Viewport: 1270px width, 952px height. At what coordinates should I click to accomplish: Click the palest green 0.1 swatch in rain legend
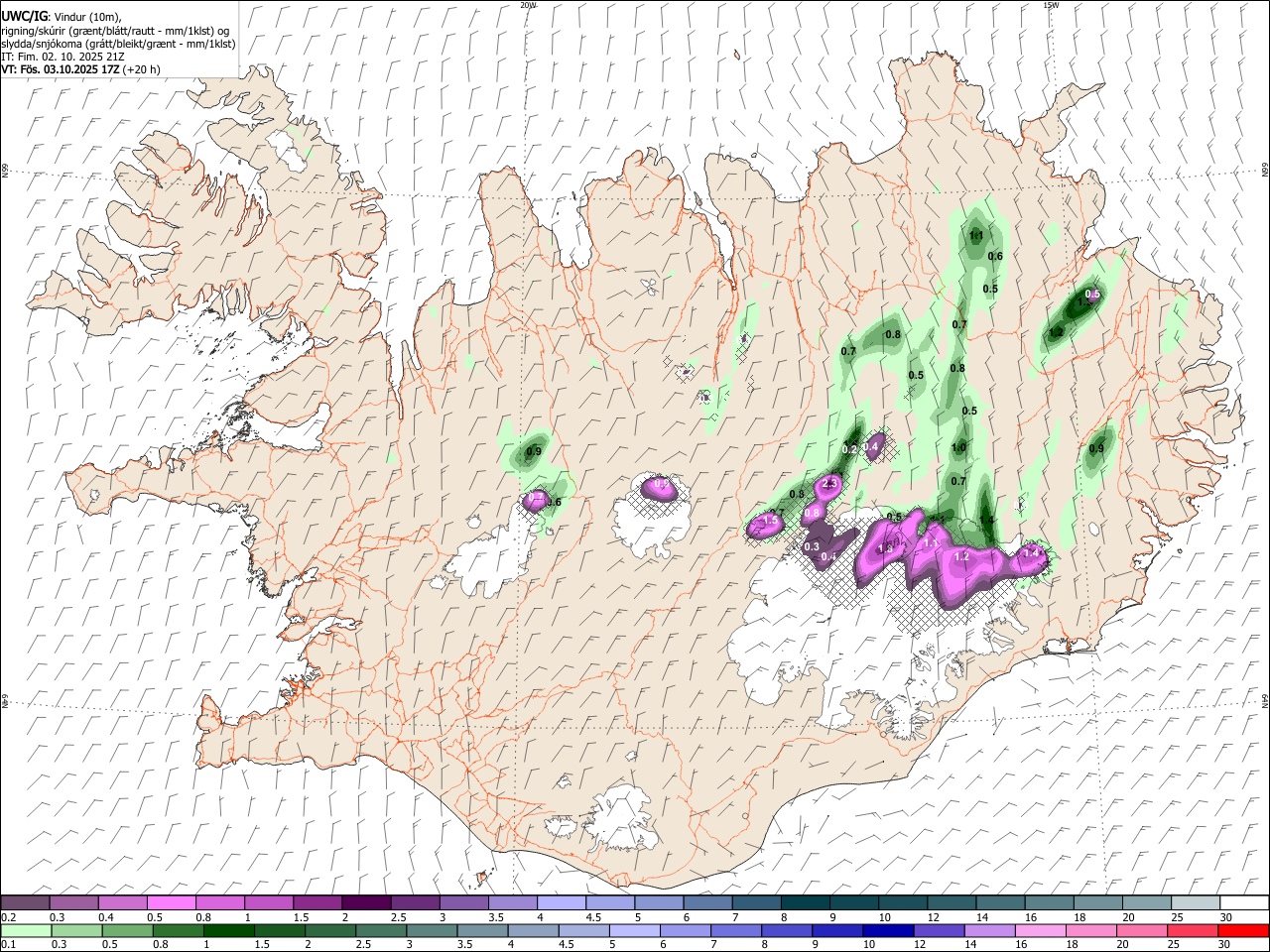[27, 931]
